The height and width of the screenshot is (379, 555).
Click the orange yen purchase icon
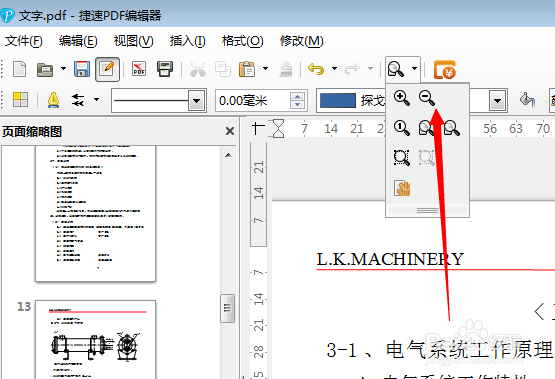point(445,69)
